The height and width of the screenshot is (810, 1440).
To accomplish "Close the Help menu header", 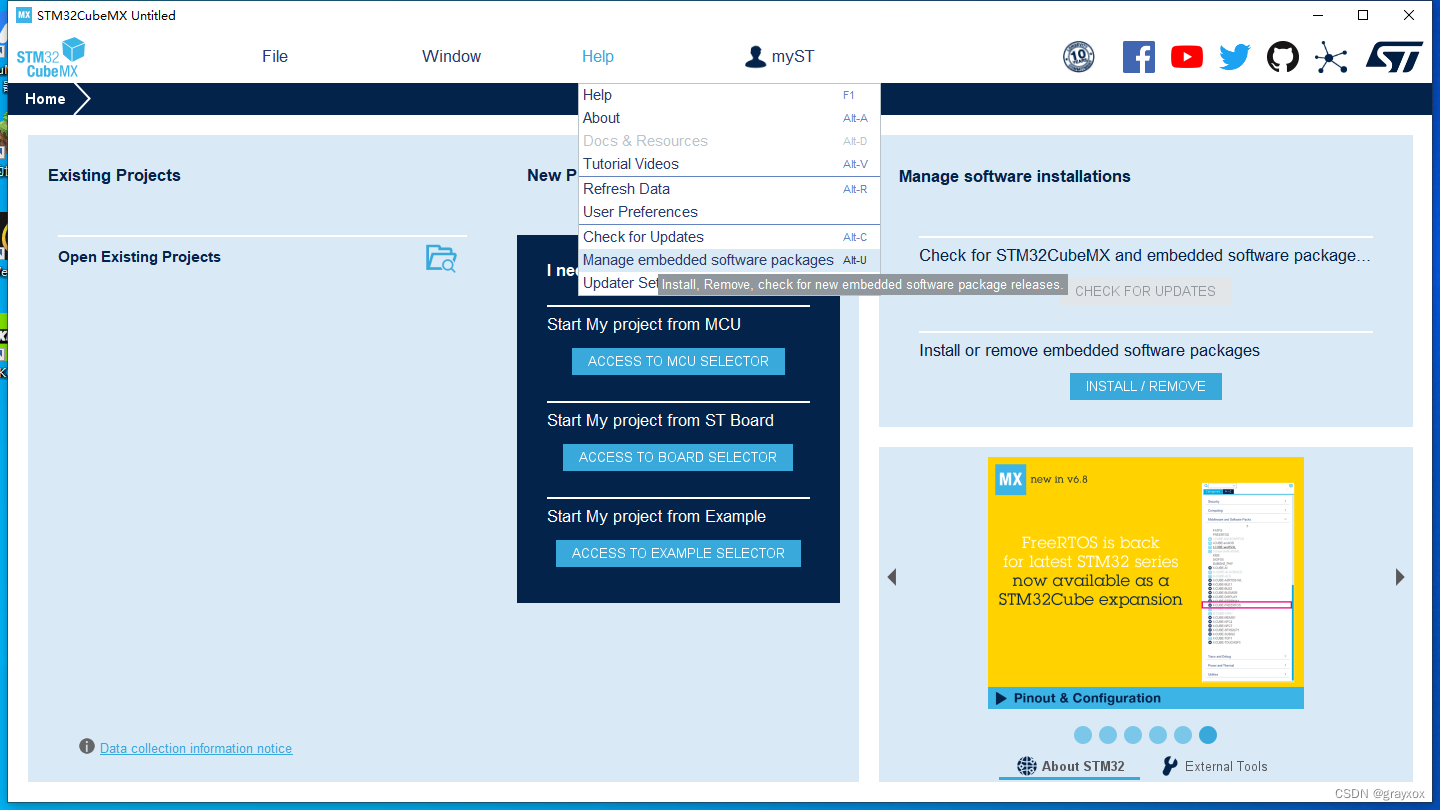I will click(598, 57).
